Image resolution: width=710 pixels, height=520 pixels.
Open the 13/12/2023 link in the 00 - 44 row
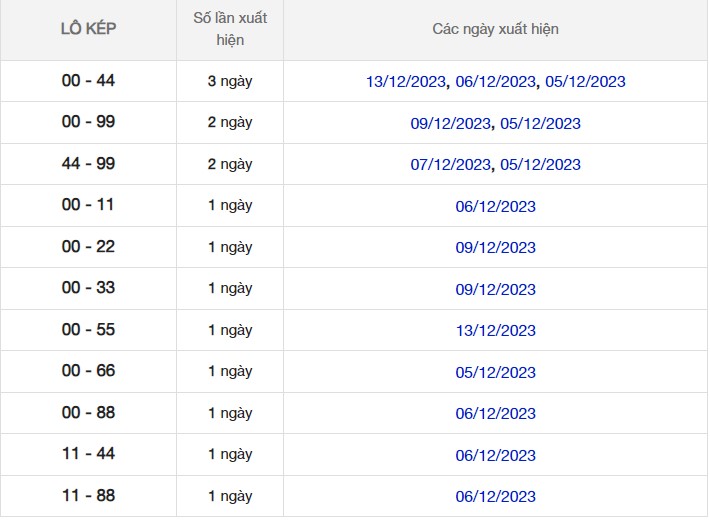(x=407, y=82)
